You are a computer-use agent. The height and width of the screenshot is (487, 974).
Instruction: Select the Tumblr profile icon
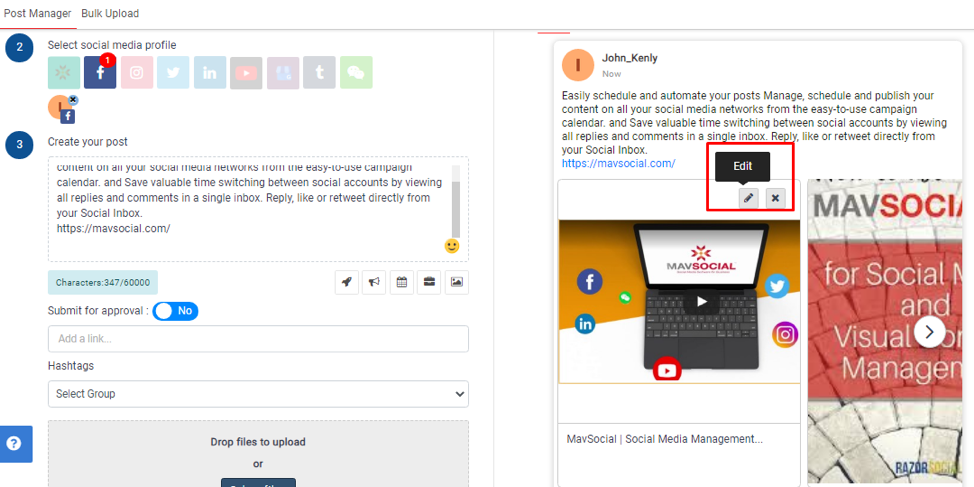click(x=319, y=73)
